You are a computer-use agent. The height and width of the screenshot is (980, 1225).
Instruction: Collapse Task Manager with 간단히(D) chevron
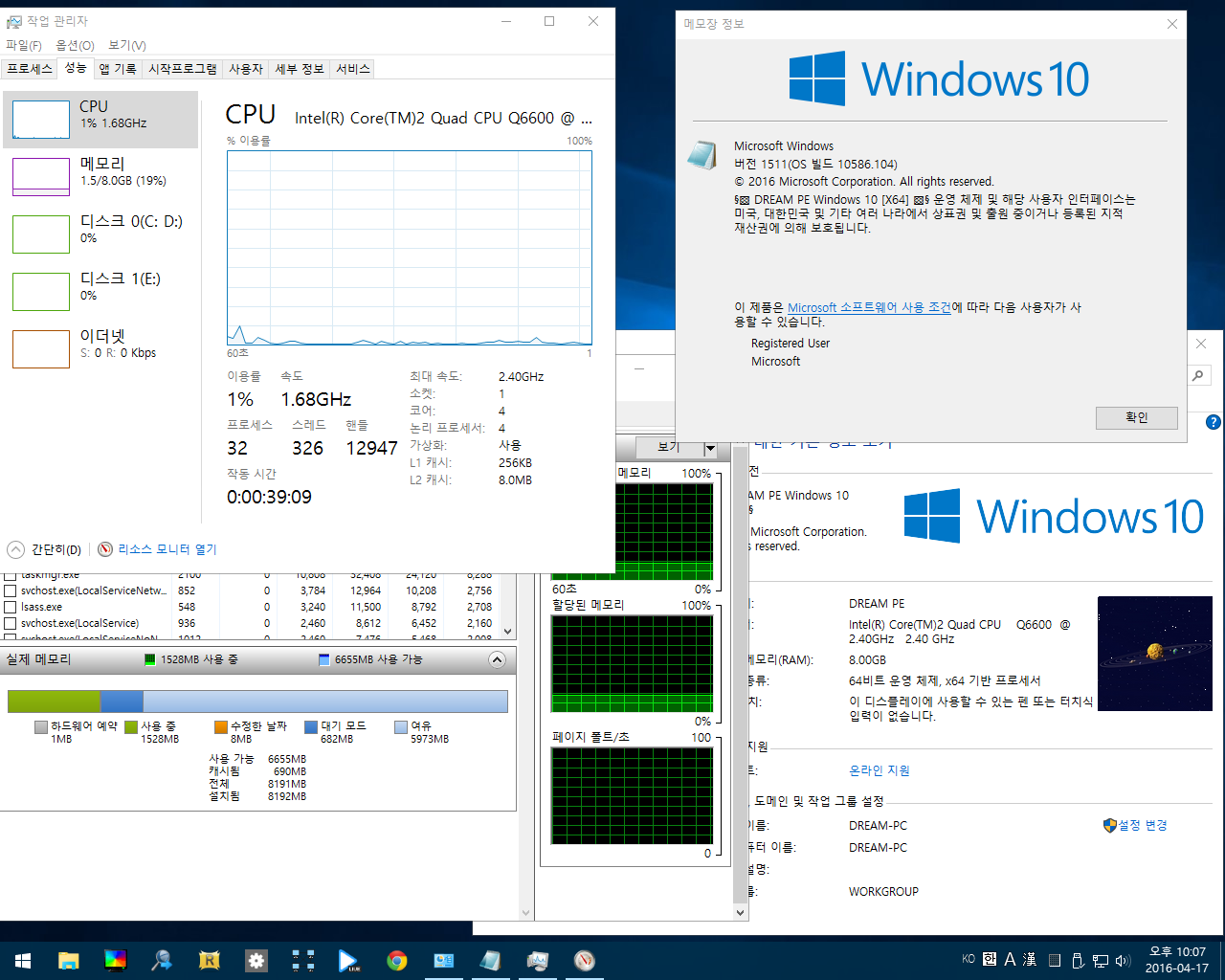(x=16, y=549)
